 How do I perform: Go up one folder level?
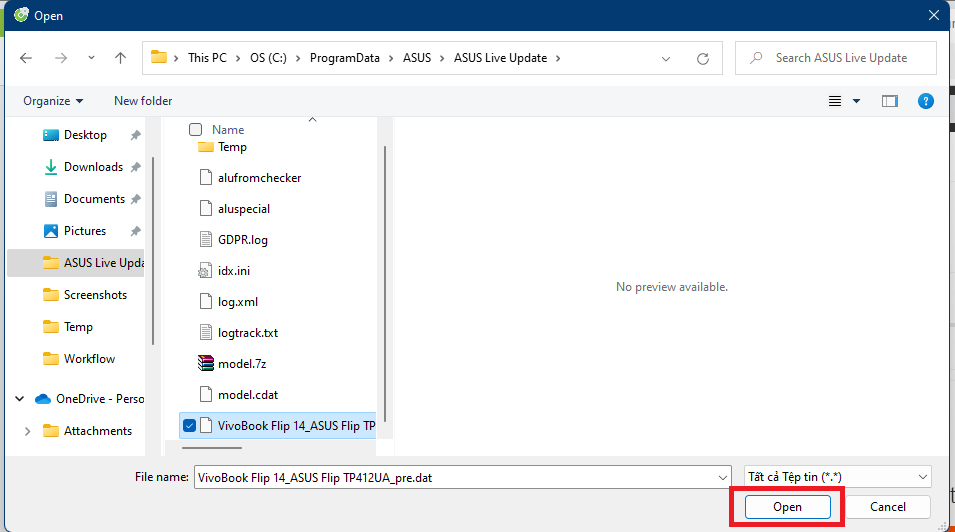pyautogui.click(x=121, y=58)
